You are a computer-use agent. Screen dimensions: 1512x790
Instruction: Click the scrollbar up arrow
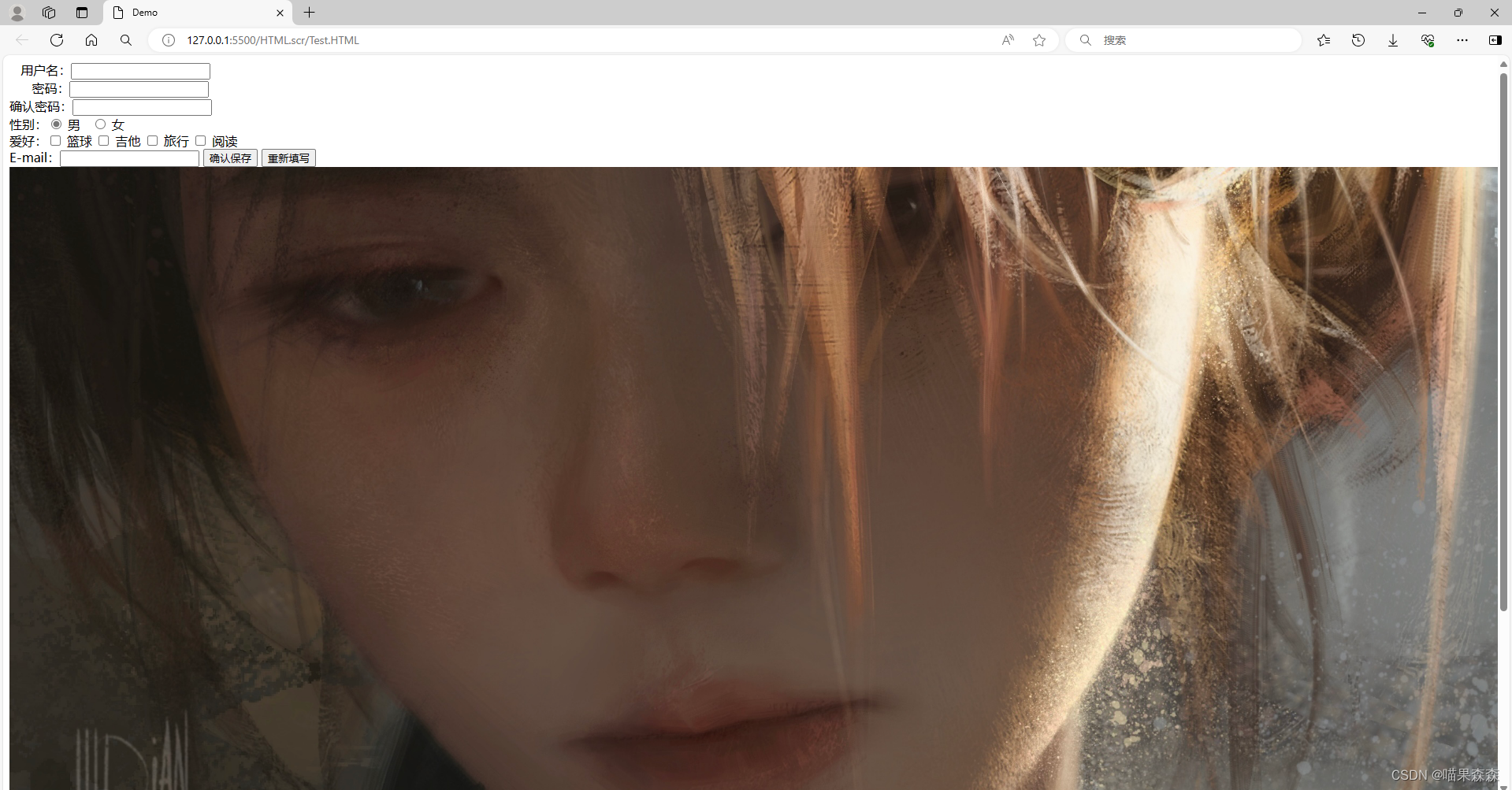click(x=1503, y=64)
